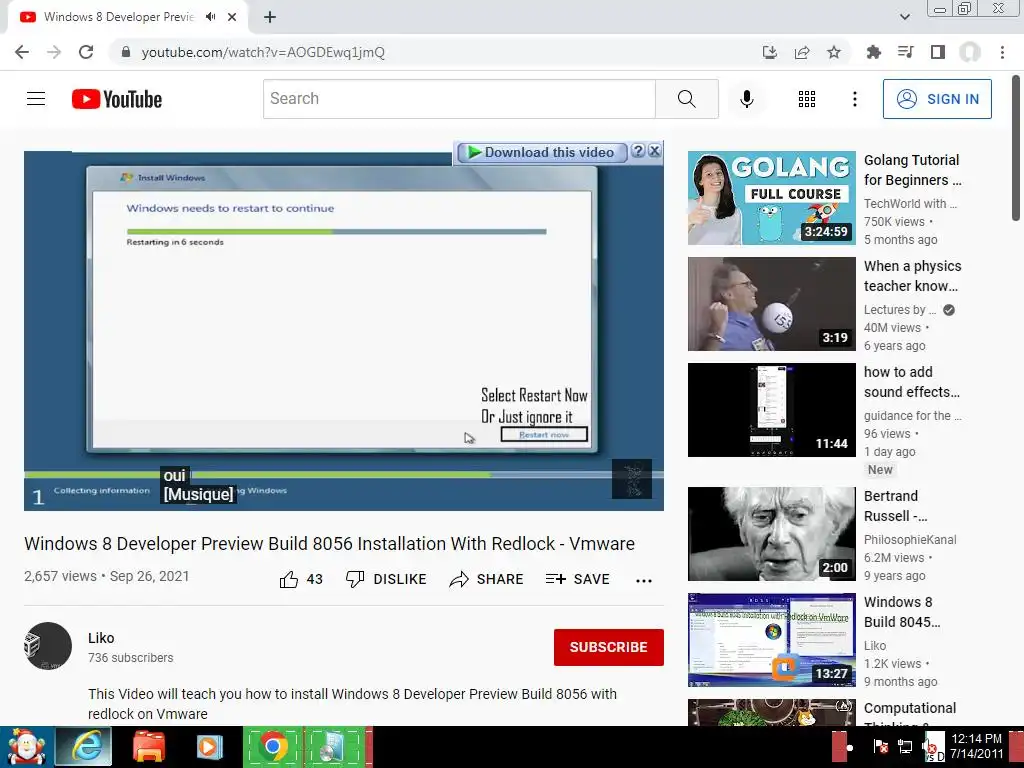Screen dimensions: 1024x768
Task: Mute the tab's audio speaker icon
Action: click(210, 17)
